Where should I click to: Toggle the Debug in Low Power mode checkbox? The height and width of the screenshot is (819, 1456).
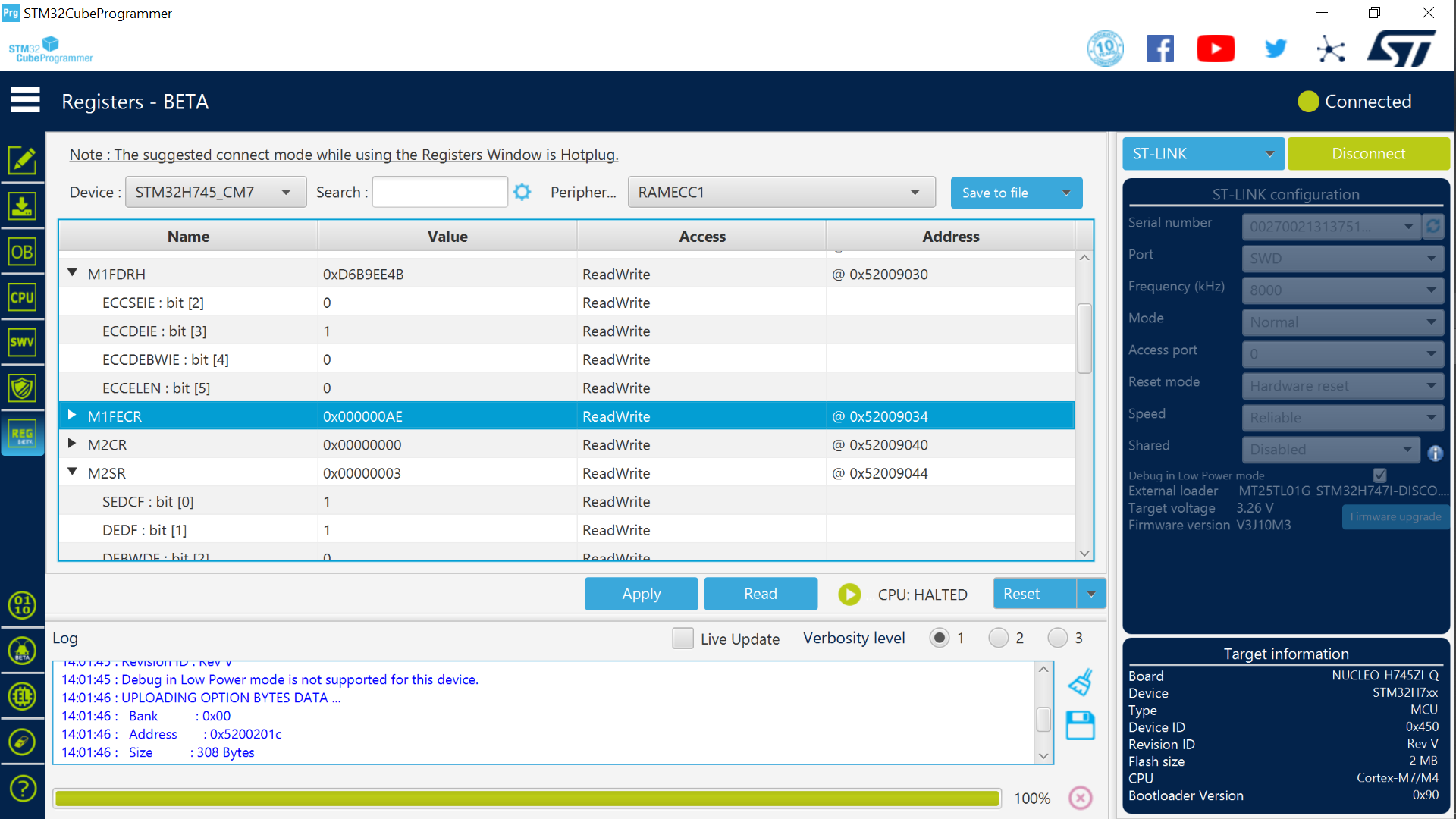[1379, 475]
